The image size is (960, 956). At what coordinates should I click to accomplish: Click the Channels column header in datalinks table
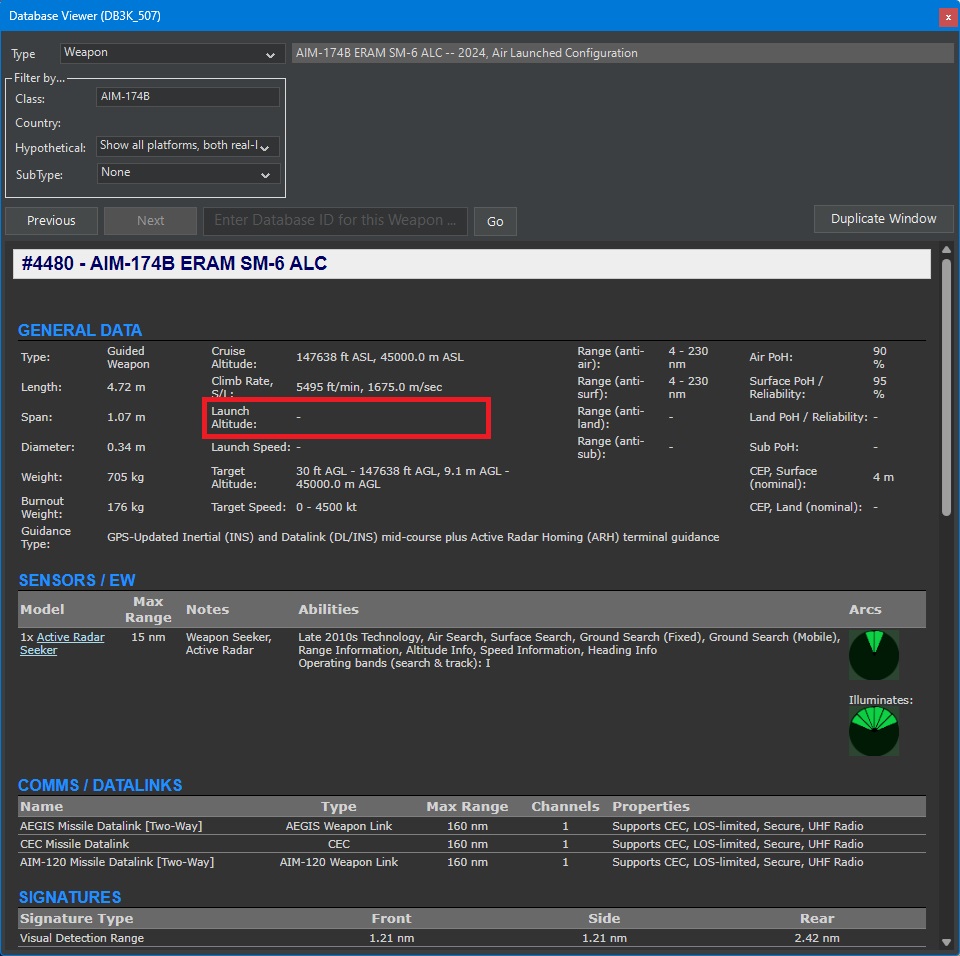565,807
